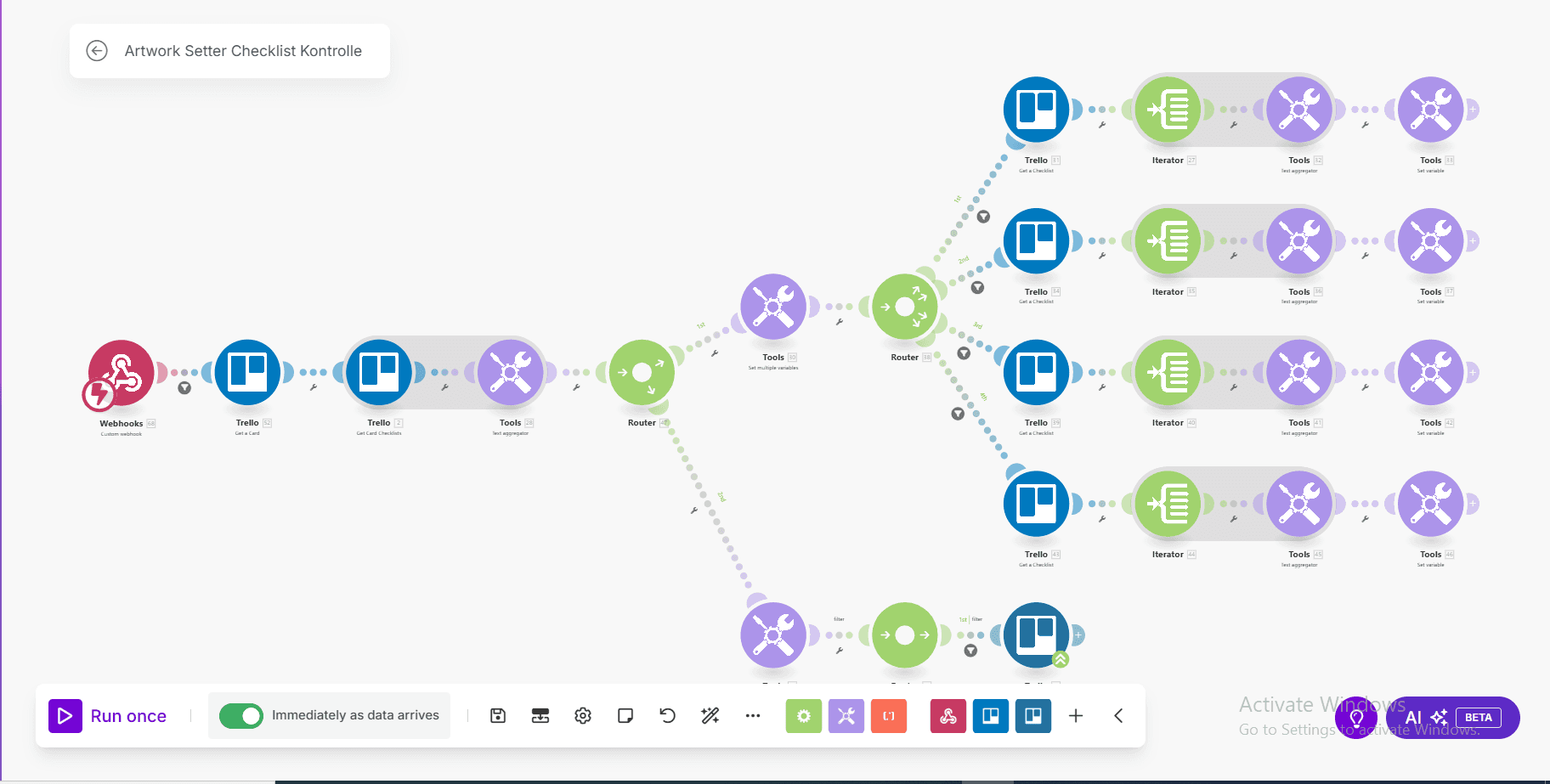Viewport: 1550px width, 784px height.
Task: Open Tools 46 Set variable module
Action: click(x=1431, y=504)
